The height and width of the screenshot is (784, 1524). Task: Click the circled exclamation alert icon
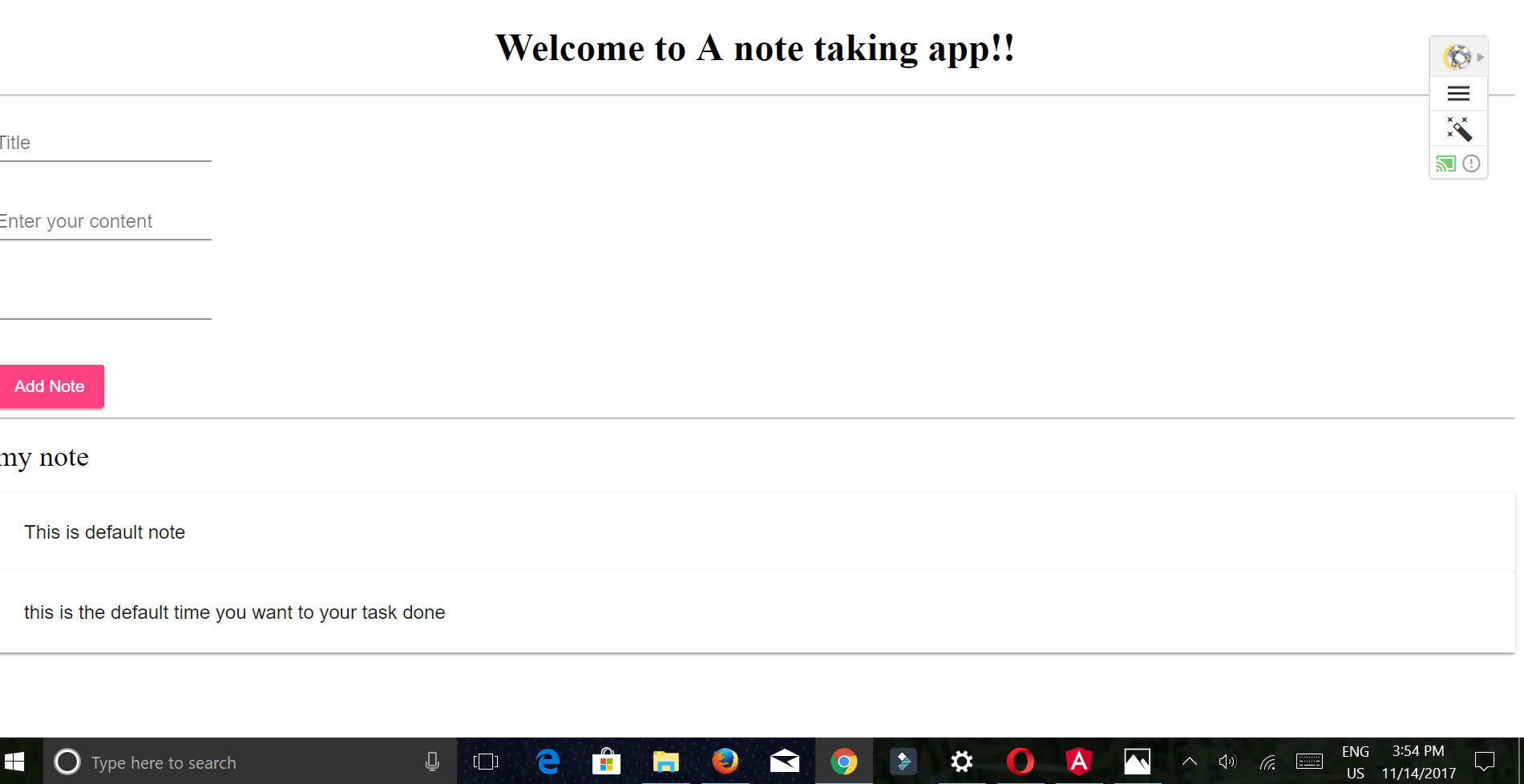(x=1471, y=163)
